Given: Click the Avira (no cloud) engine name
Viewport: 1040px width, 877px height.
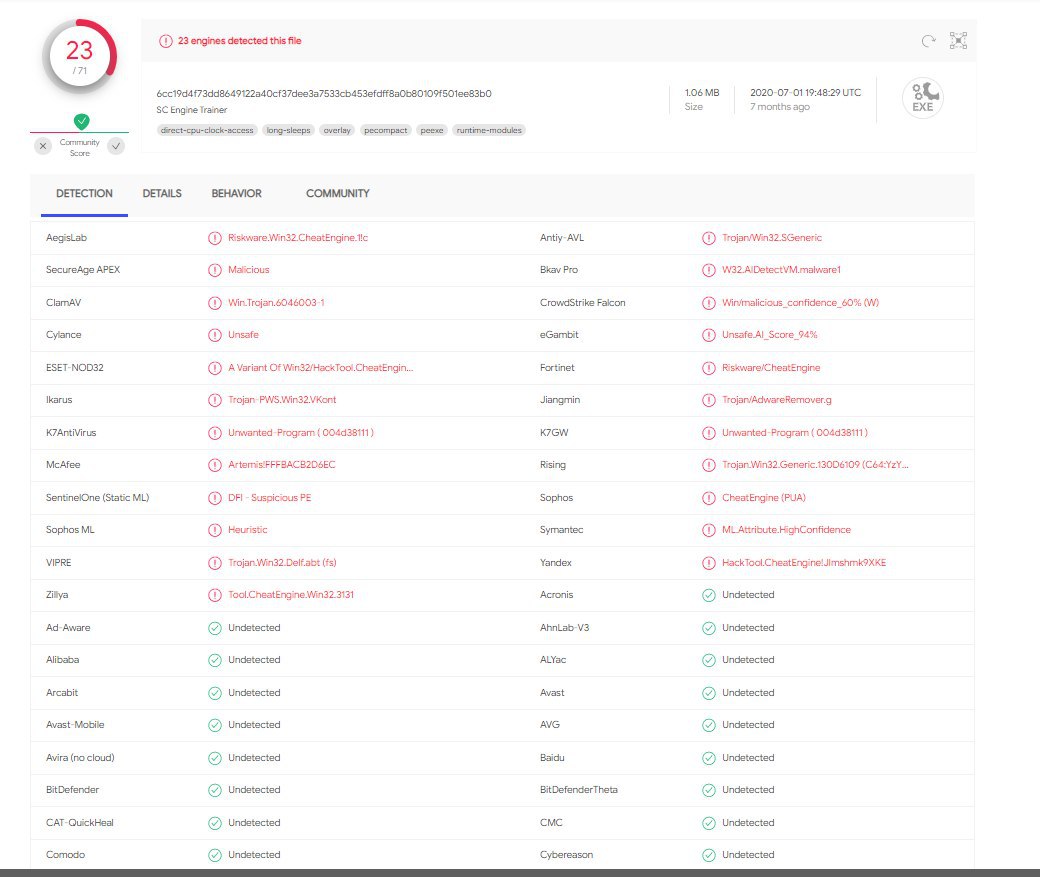Looking at the screenshot, I should (x=80, y=758).
